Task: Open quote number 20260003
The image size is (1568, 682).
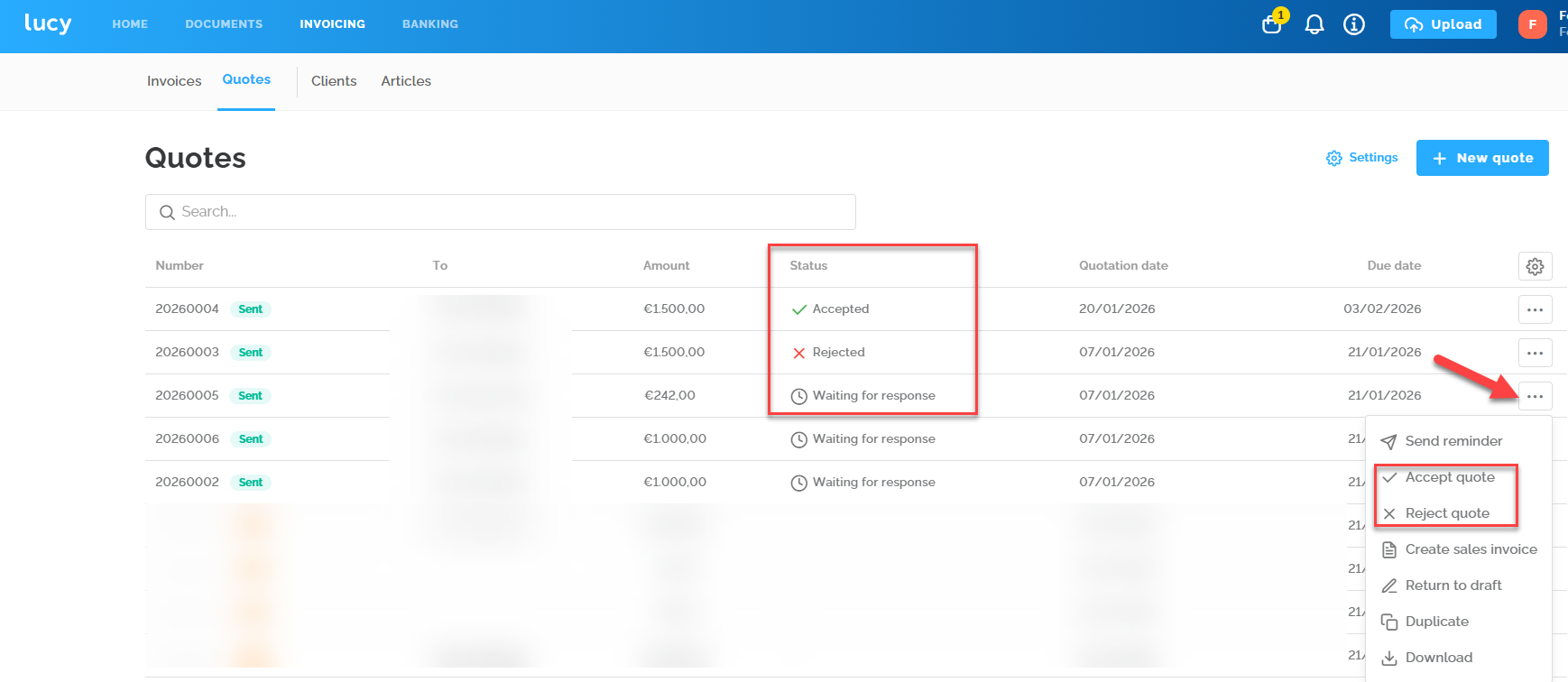Action: point(187,353)
